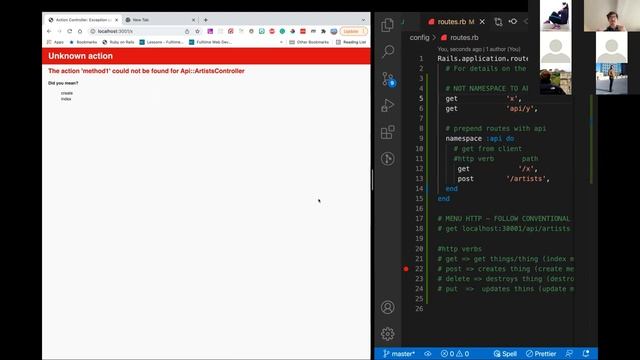Select the top-left video participant thumbnail

[556, 16]
